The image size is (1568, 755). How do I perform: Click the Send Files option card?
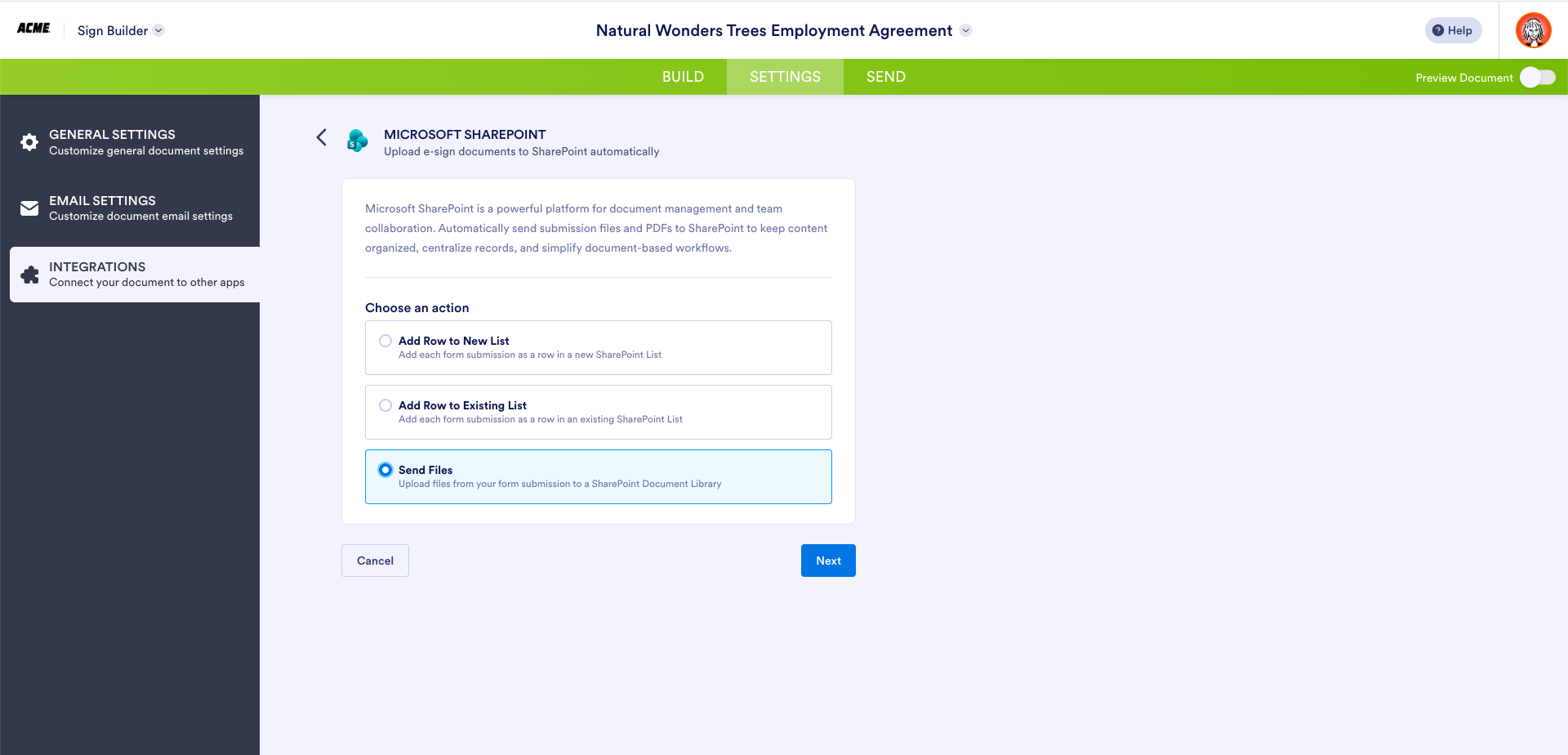[599, 476]
